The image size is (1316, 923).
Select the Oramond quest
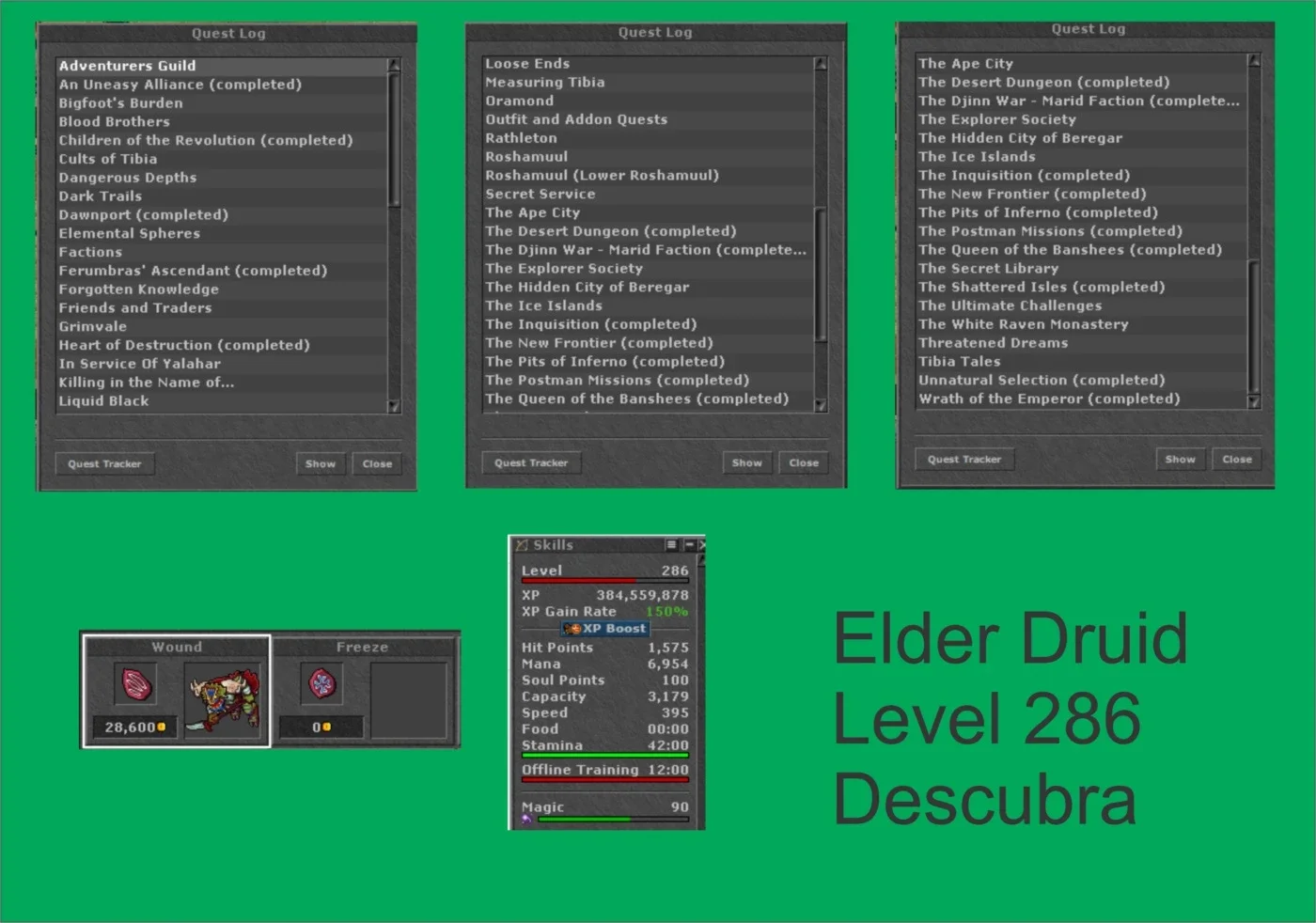click(x=648, y=101)
